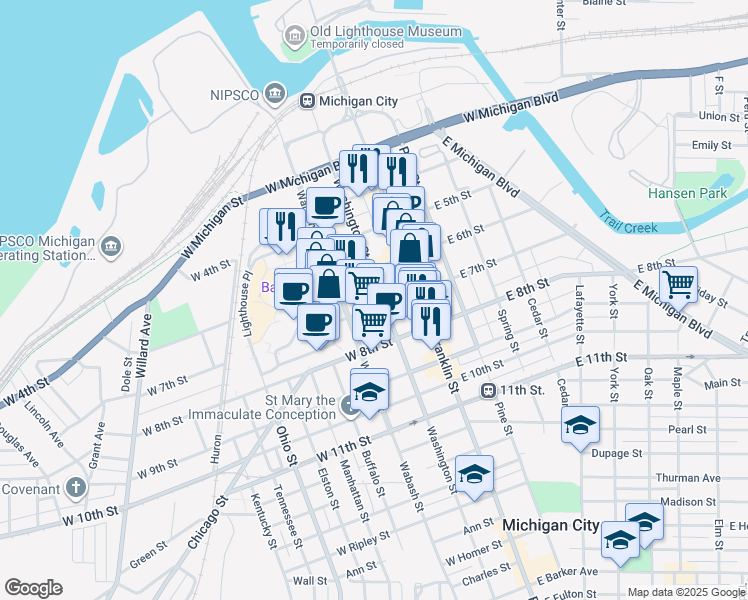Select right-hand restaurant marker of top pair
This screenshot has width=748, height=600.
(397, 172)
